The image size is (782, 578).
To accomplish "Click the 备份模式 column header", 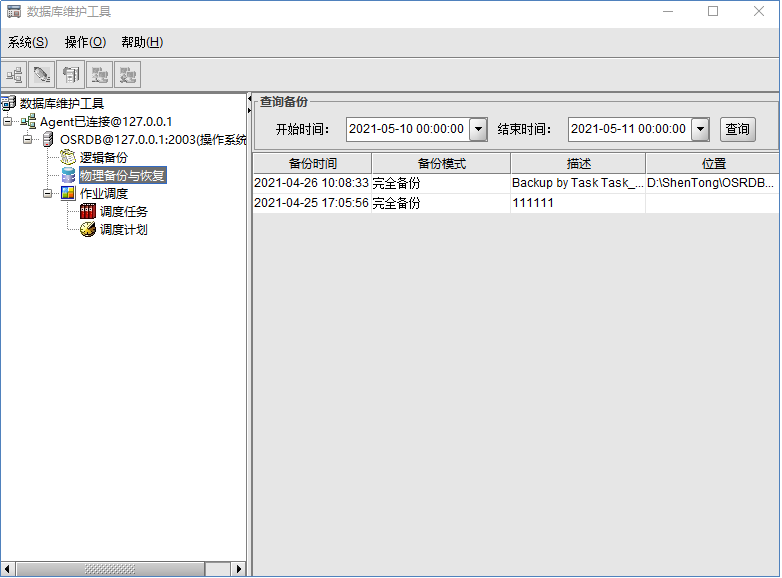I will (x=441, y=164).
